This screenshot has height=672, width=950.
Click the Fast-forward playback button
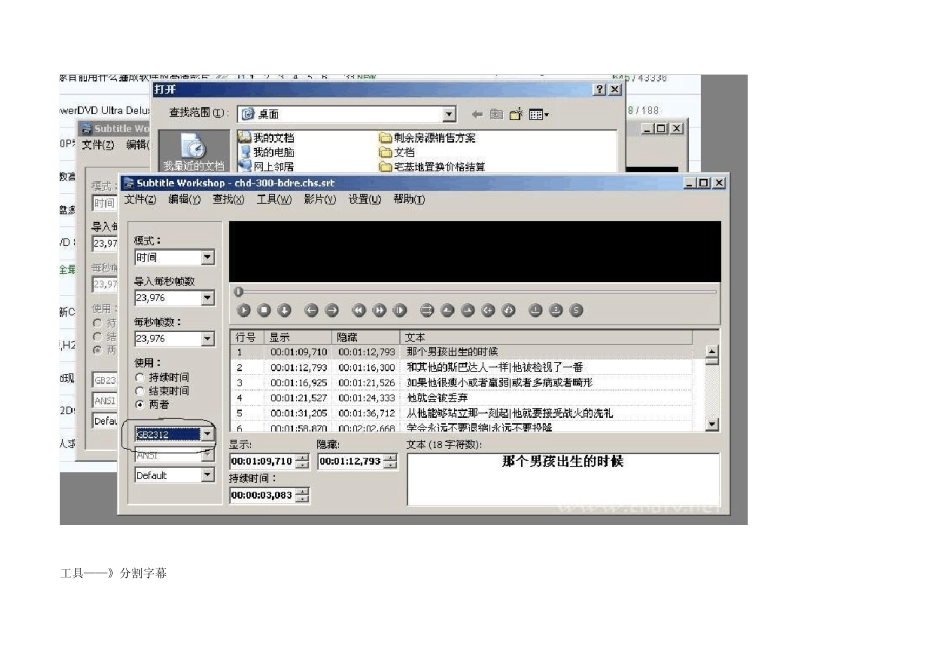click(x=379, y=310)
